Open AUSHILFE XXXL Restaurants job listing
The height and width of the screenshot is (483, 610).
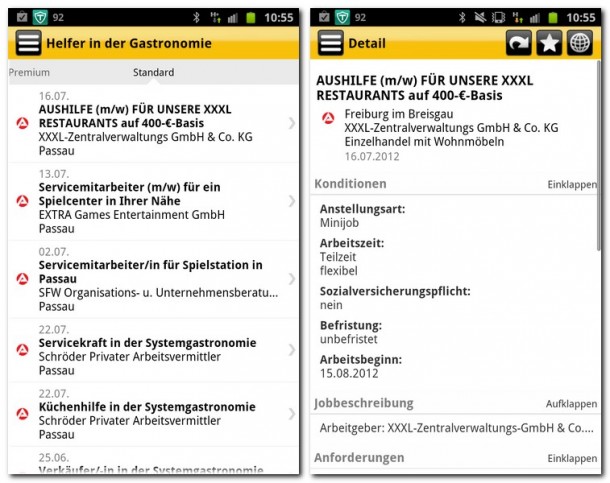tap(150, 122)
